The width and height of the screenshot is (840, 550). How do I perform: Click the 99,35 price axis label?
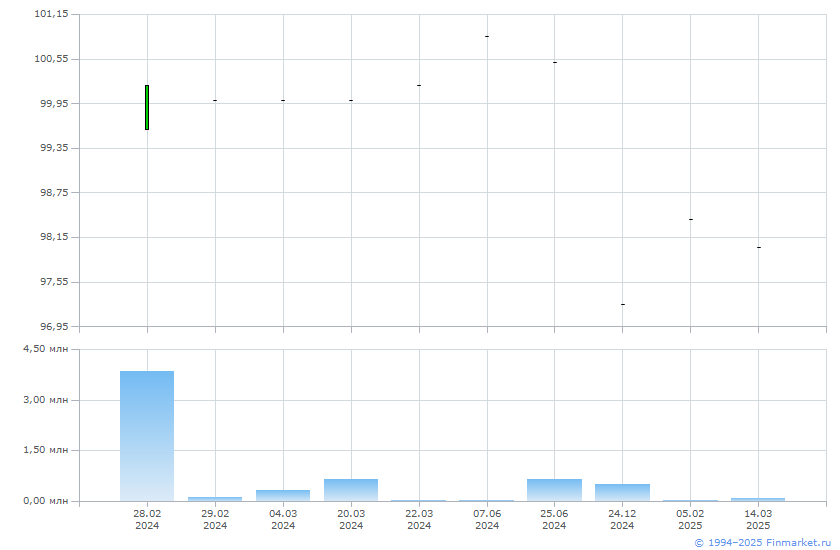coord(54,148)
